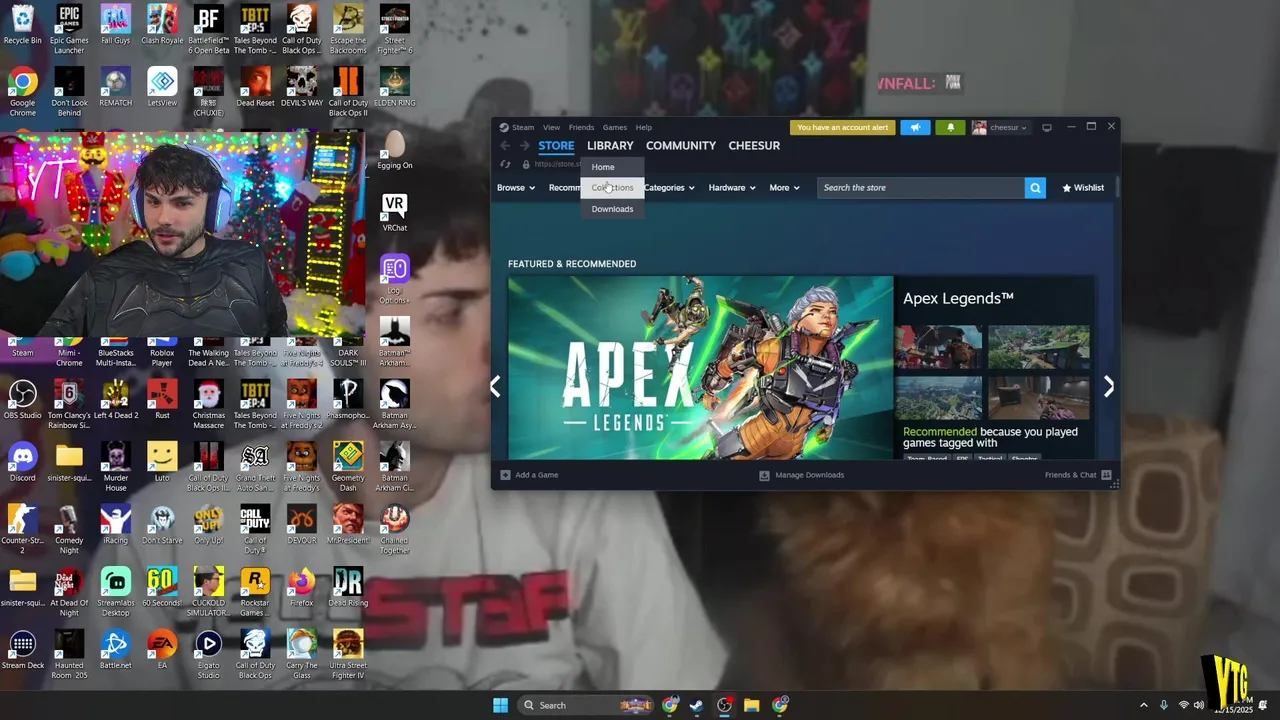Select Roblox Player desktop icon
This screenshot has width=1280, height=720.
pyautogui.click(x=162, y=352)
